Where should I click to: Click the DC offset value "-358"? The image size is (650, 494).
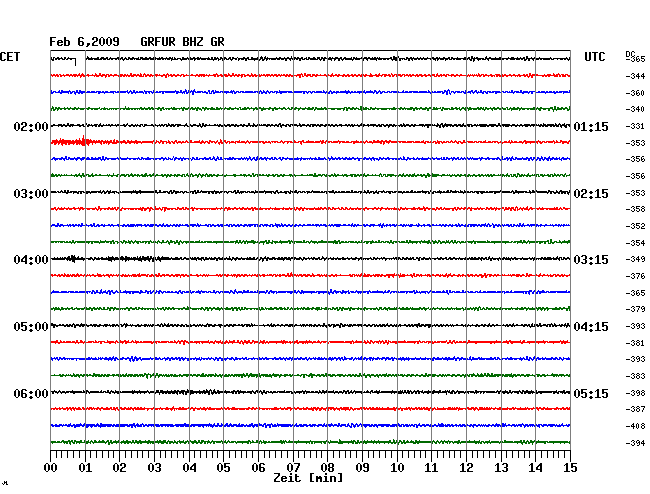coord(635,209)
